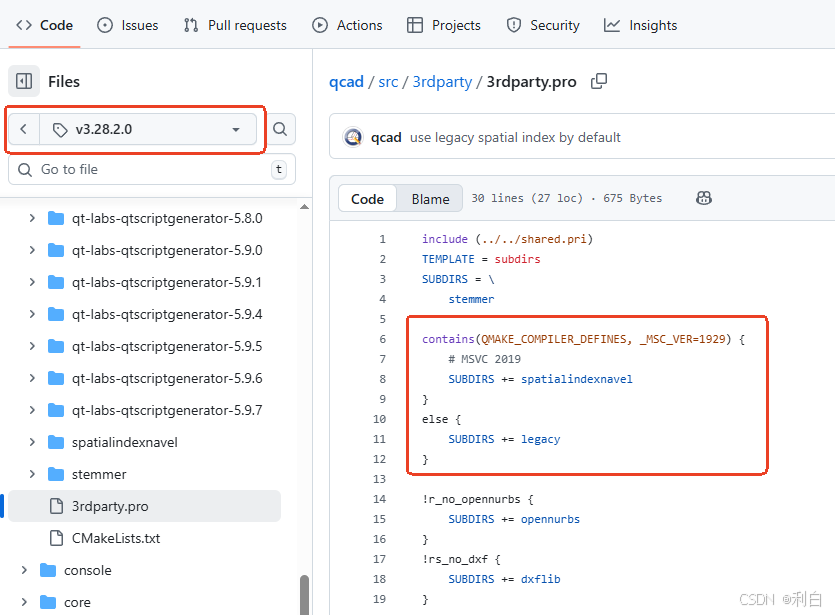Expand the qt-labs-qtscriptgenerator-5.9.4 folder chevron
The height and width of the screenshot is (615, 835).
click(32, 314)
